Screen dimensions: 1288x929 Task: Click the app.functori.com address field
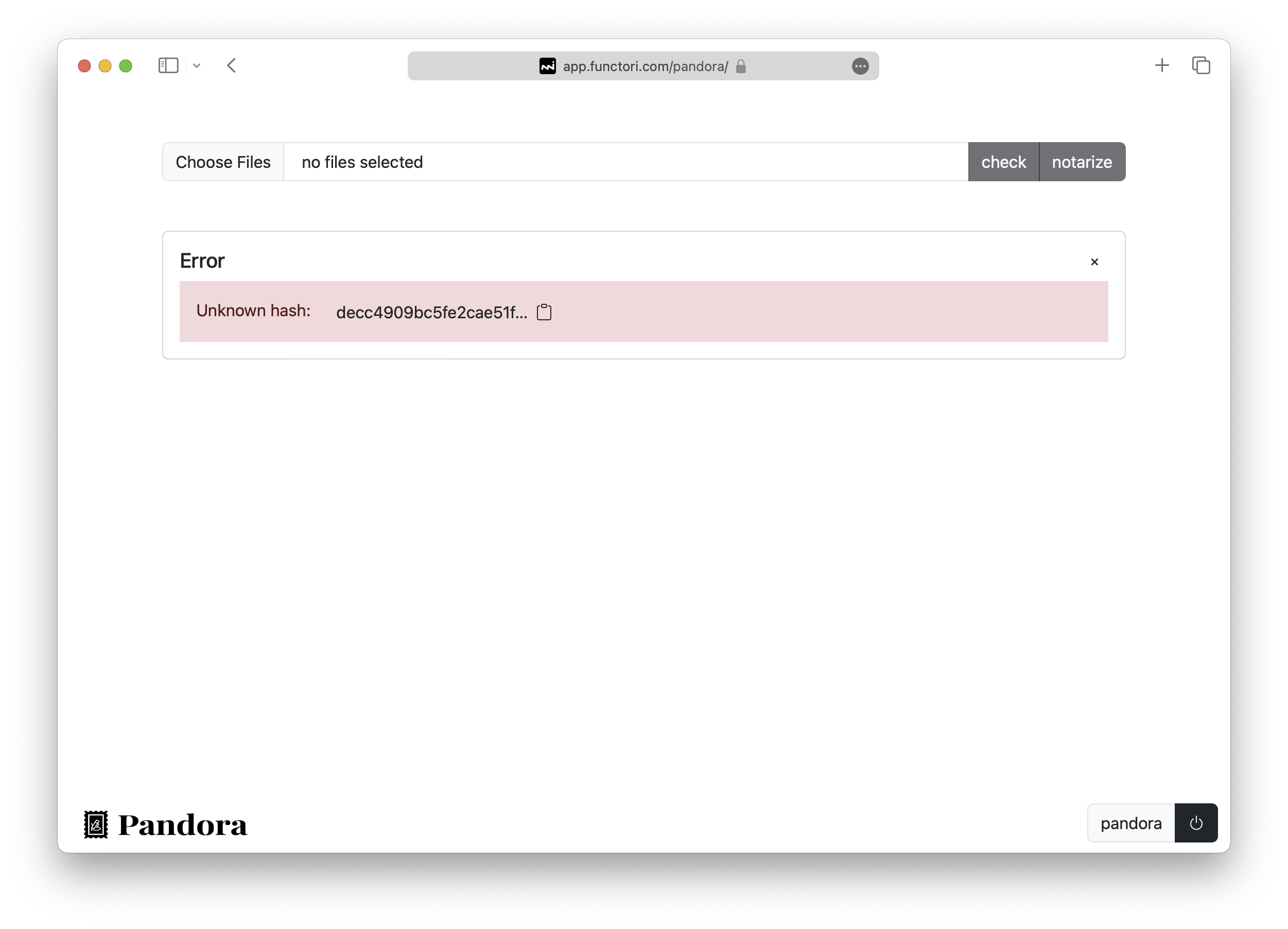click(645, 66)
